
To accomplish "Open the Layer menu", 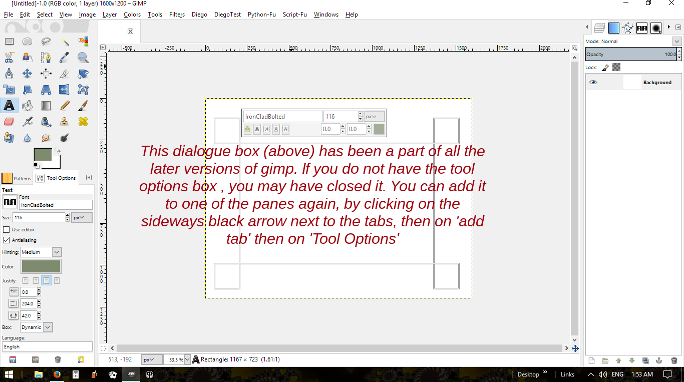I will (109, 14).
